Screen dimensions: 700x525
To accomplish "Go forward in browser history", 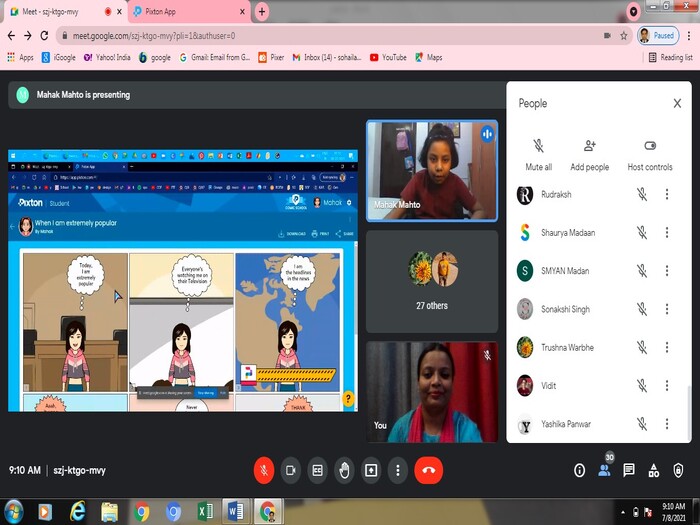I will (x=28, y=36).
